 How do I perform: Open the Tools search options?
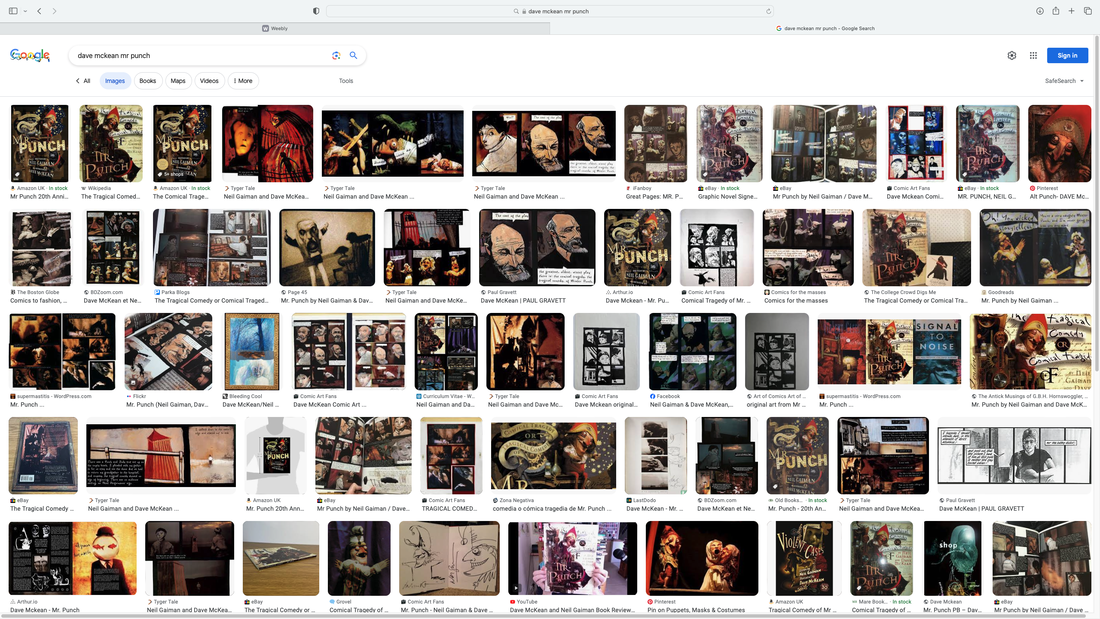click(346, 81)
